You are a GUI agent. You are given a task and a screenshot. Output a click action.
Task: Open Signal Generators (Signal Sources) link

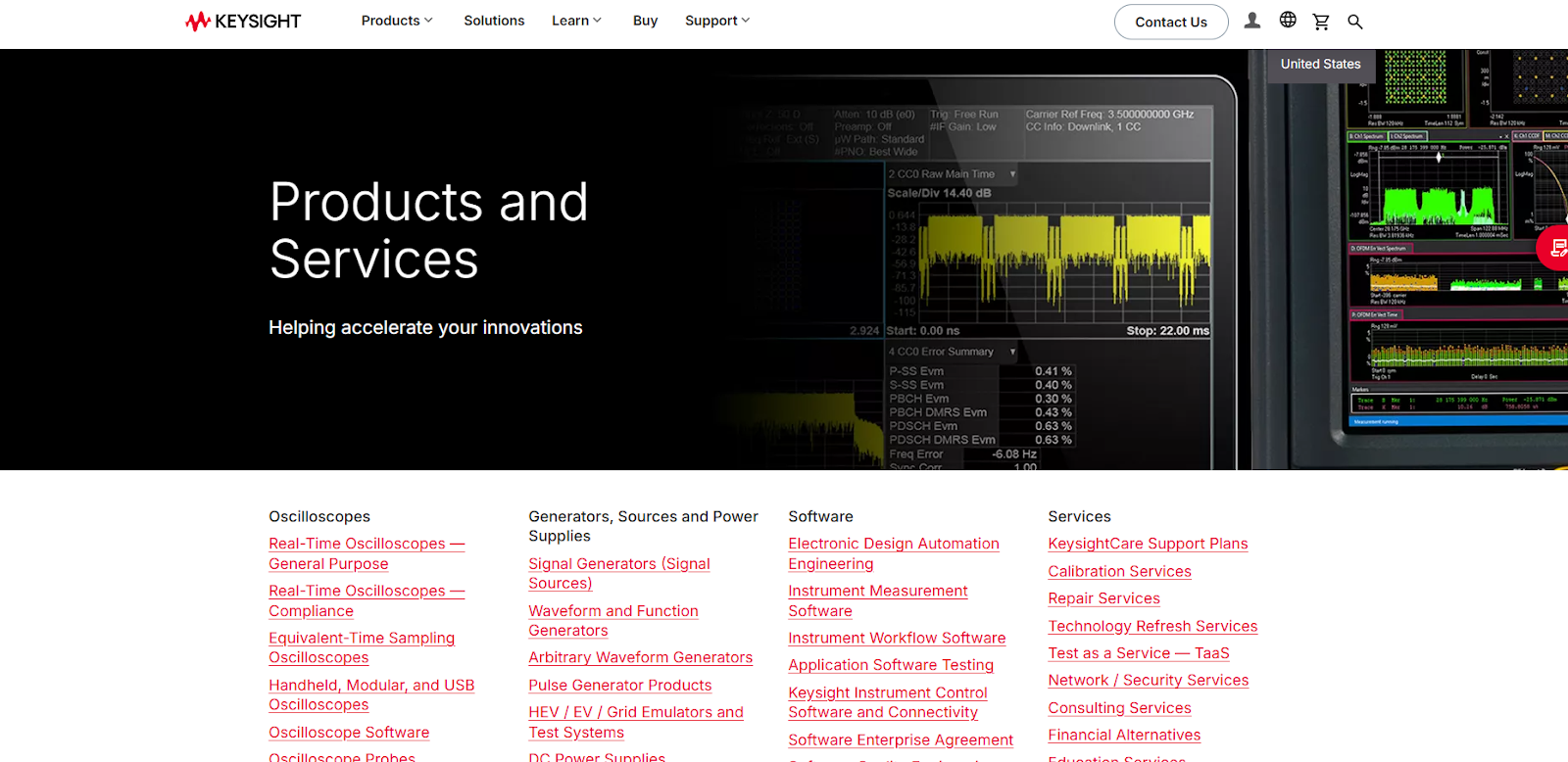619,573
